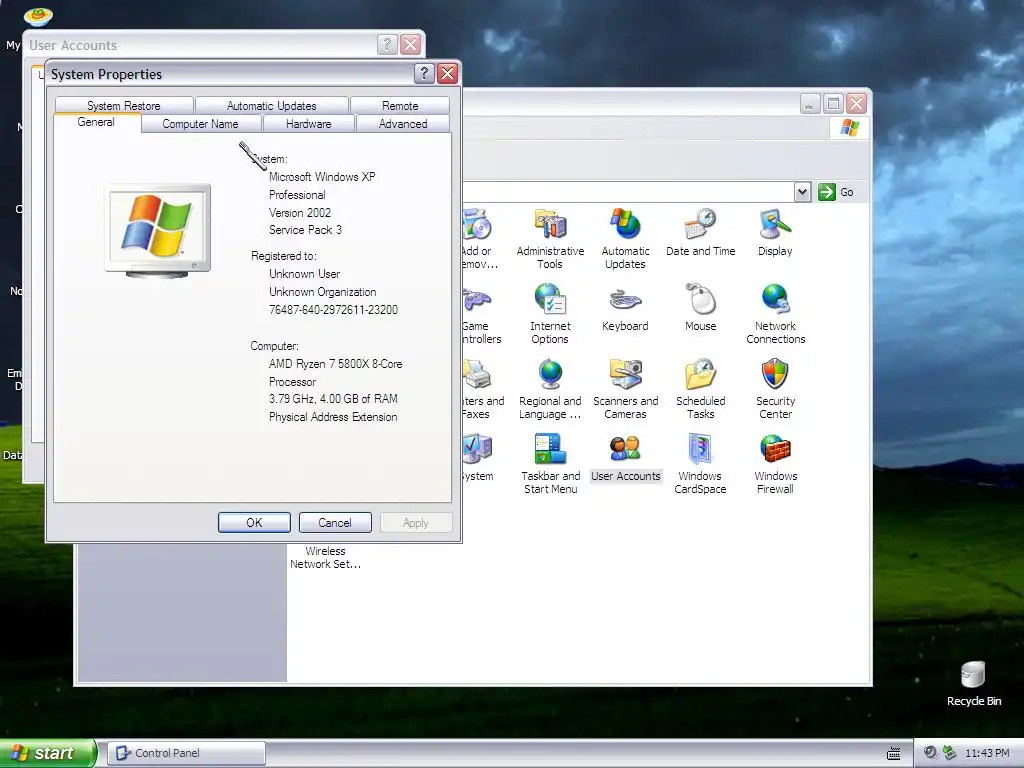Screen dimensions: 1024x768
Task: Open Game Controllers icon
Action: pos(481,313)
